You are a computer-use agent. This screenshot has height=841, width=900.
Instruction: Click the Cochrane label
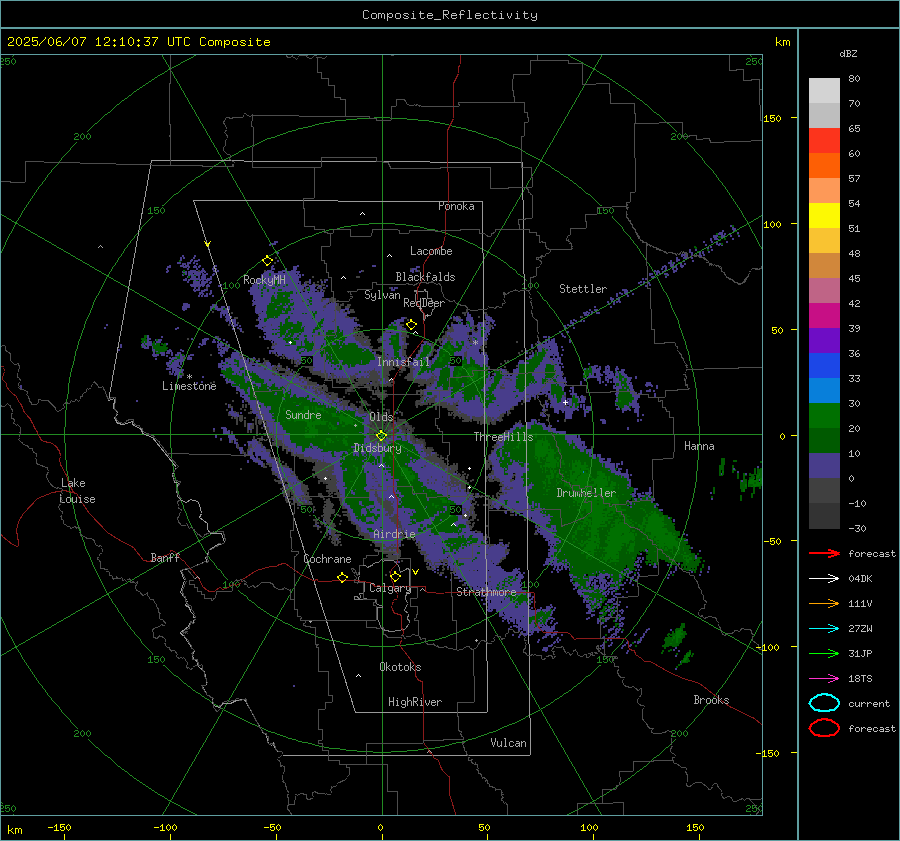327,559
